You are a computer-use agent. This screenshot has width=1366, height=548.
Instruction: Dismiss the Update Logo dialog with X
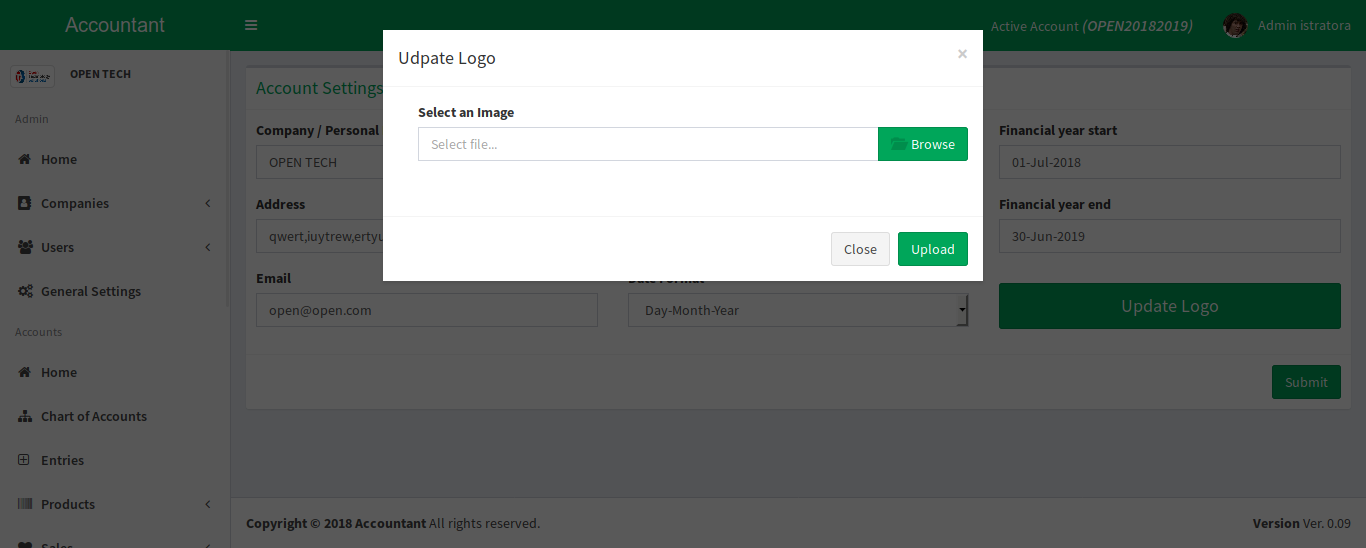962,54
